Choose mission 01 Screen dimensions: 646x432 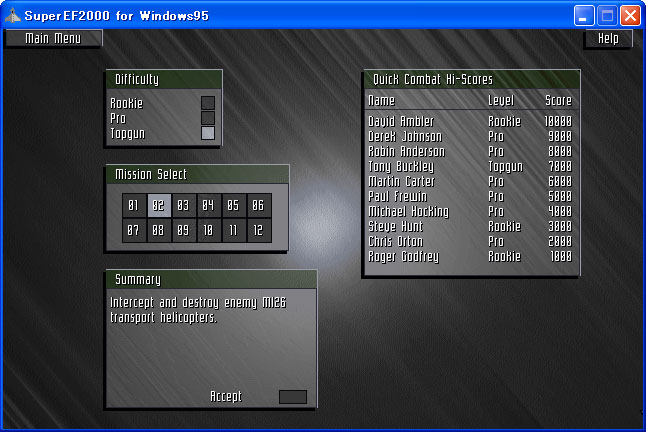(x=134, y=205)
